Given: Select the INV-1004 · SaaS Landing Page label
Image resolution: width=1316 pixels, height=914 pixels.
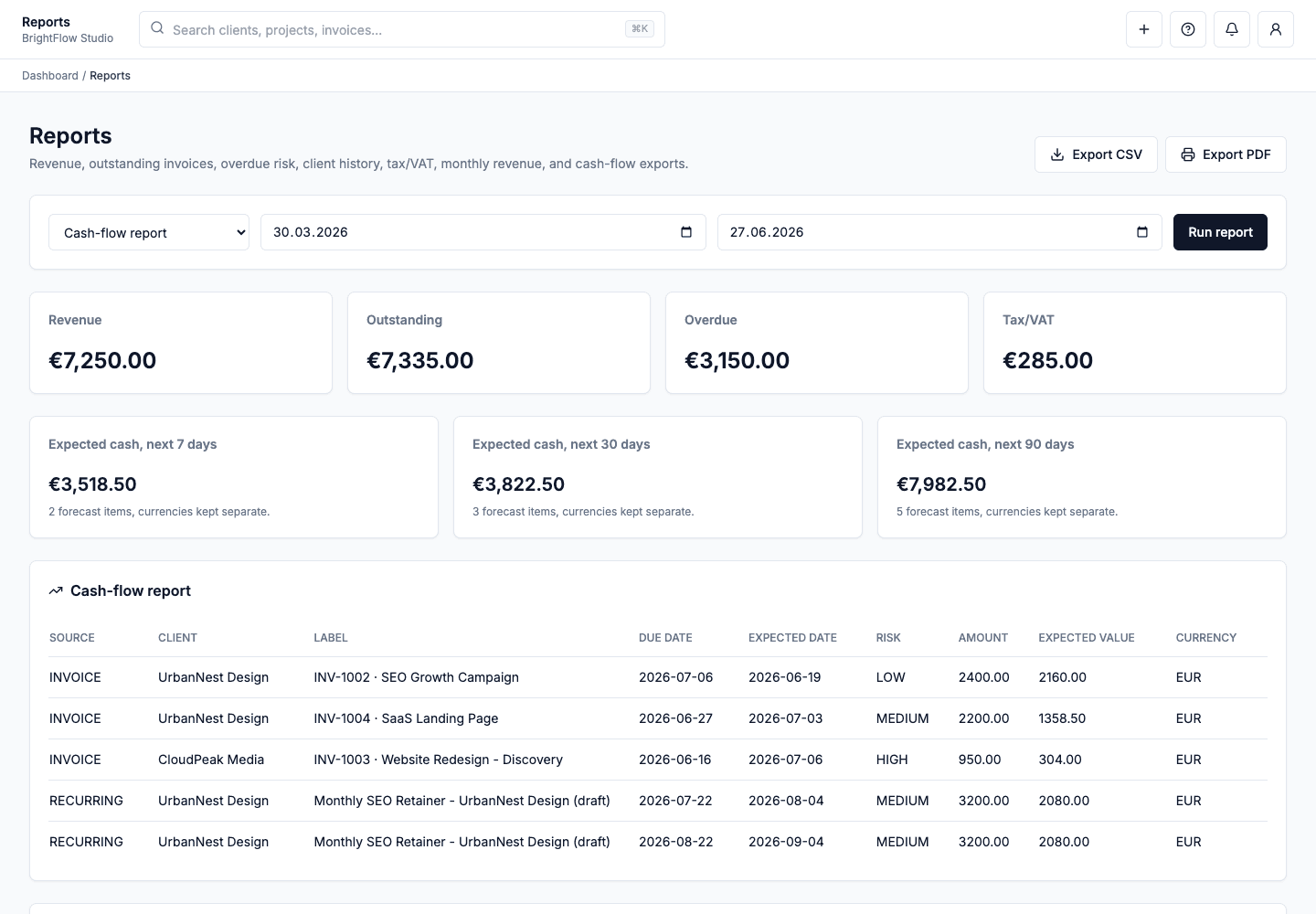Looking at the screenshot, I should [x=407, y=718].
